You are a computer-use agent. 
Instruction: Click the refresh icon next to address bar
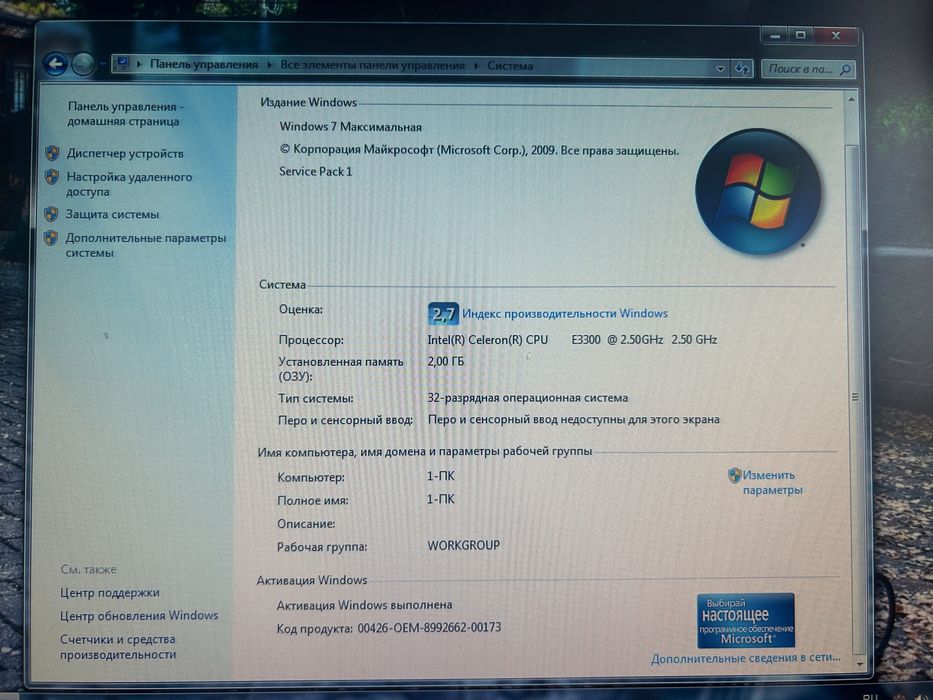pos(741,68)
